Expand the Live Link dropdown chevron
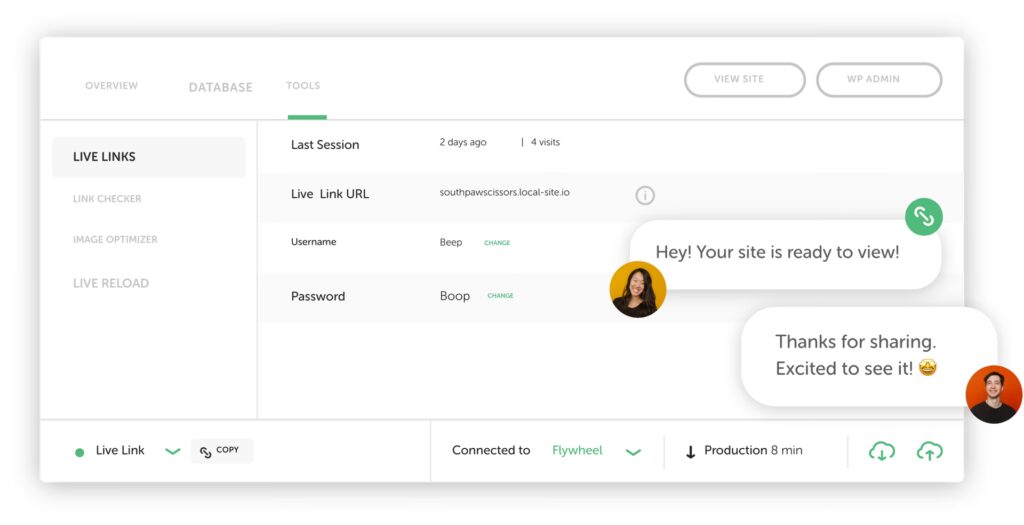 (172, 451)
